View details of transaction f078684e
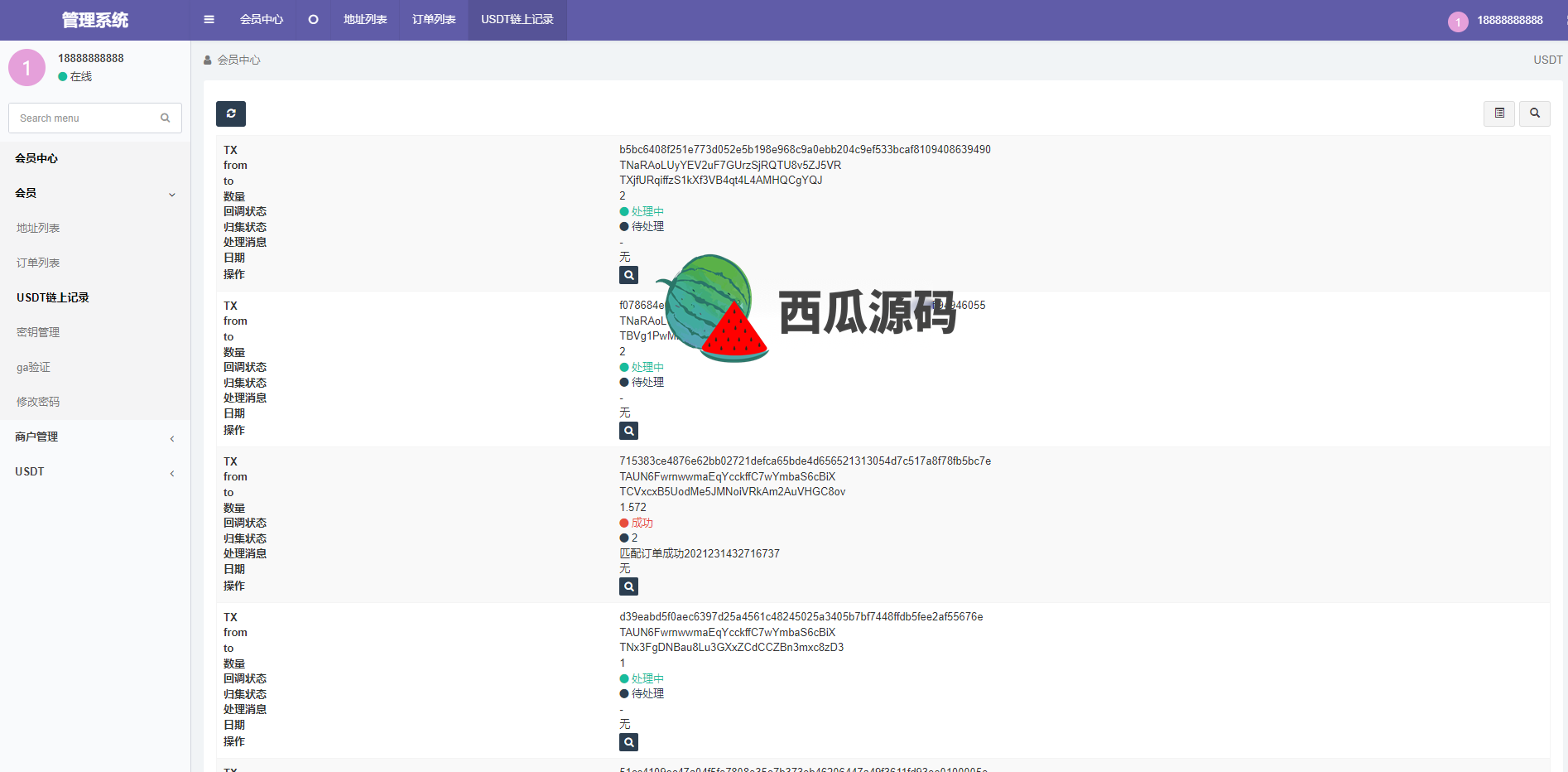The height and width of the screenshot is (772, 1568). coord(629,431)
